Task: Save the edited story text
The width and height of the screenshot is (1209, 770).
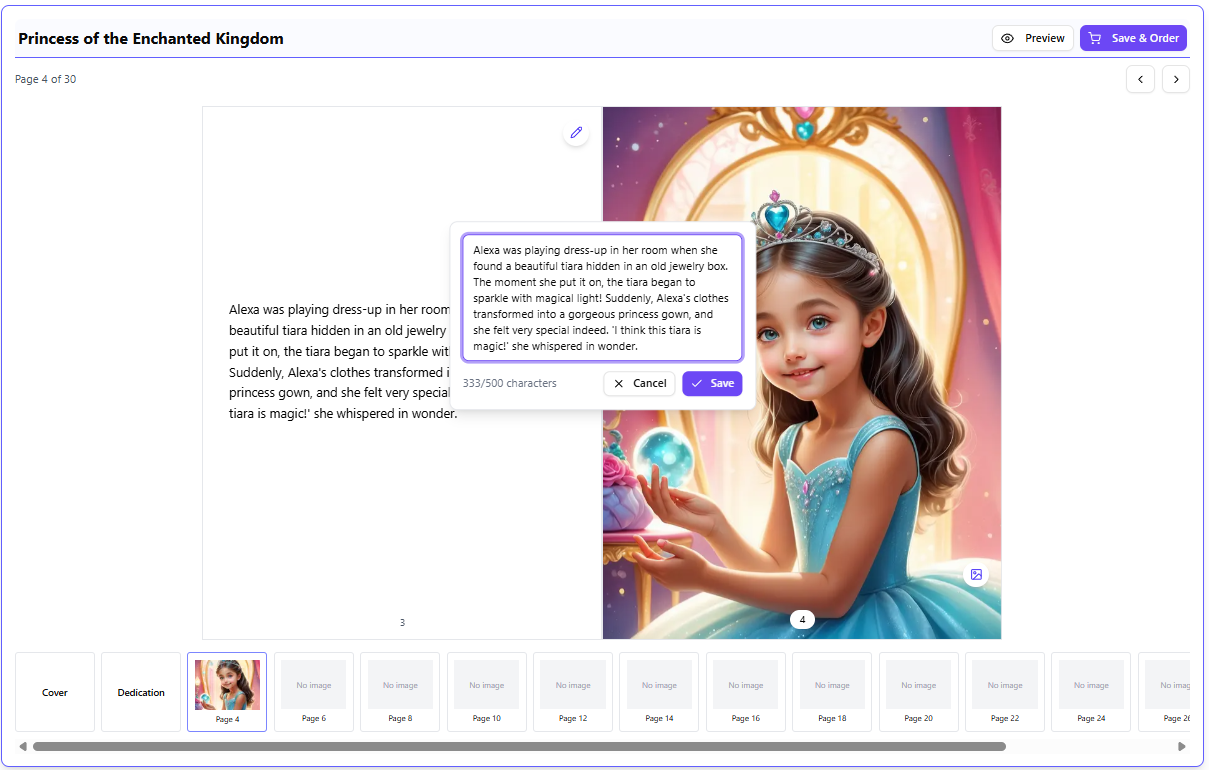Action: 712,383
